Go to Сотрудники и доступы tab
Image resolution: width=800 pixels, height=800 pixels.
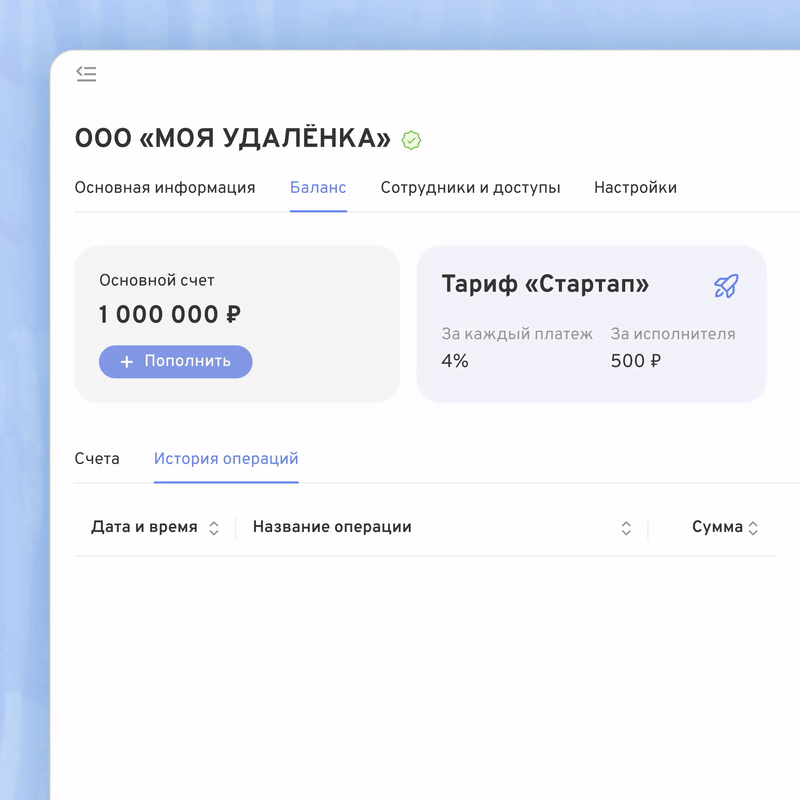pyautogui.click(x=470, y=188)
